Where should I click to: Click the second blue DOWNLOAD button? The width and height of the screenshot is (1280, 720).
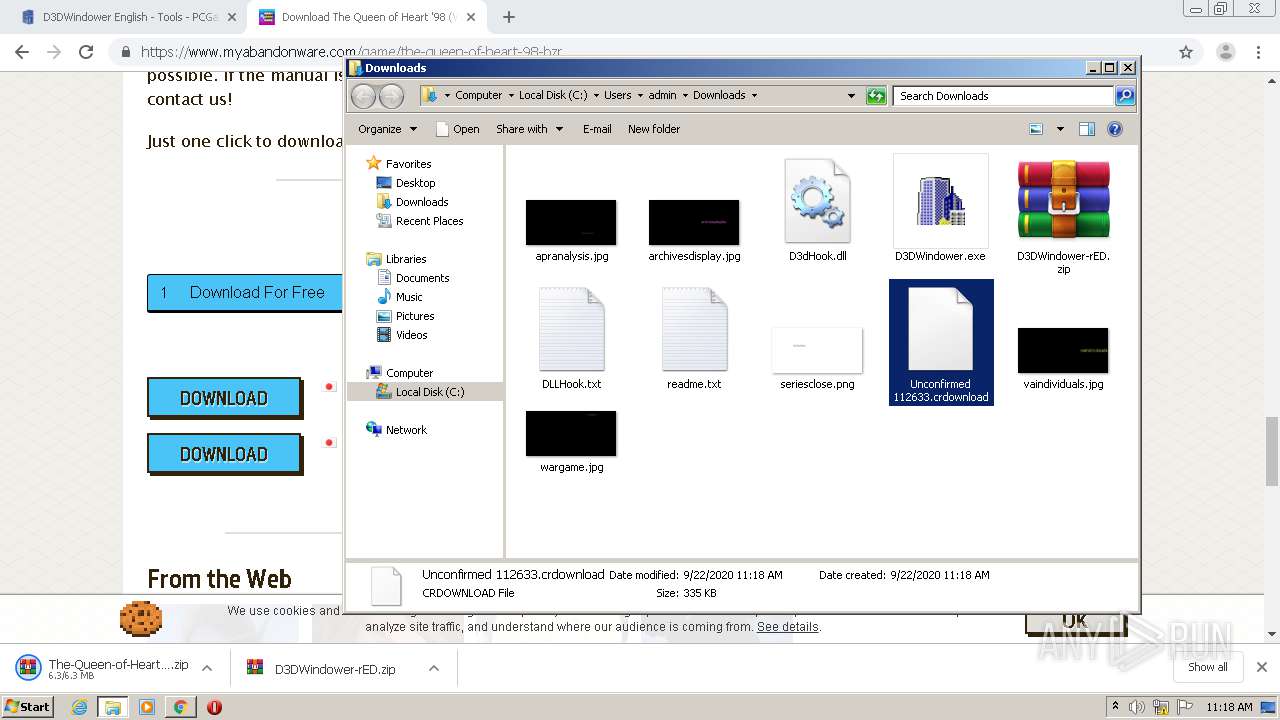pos(224,454)
